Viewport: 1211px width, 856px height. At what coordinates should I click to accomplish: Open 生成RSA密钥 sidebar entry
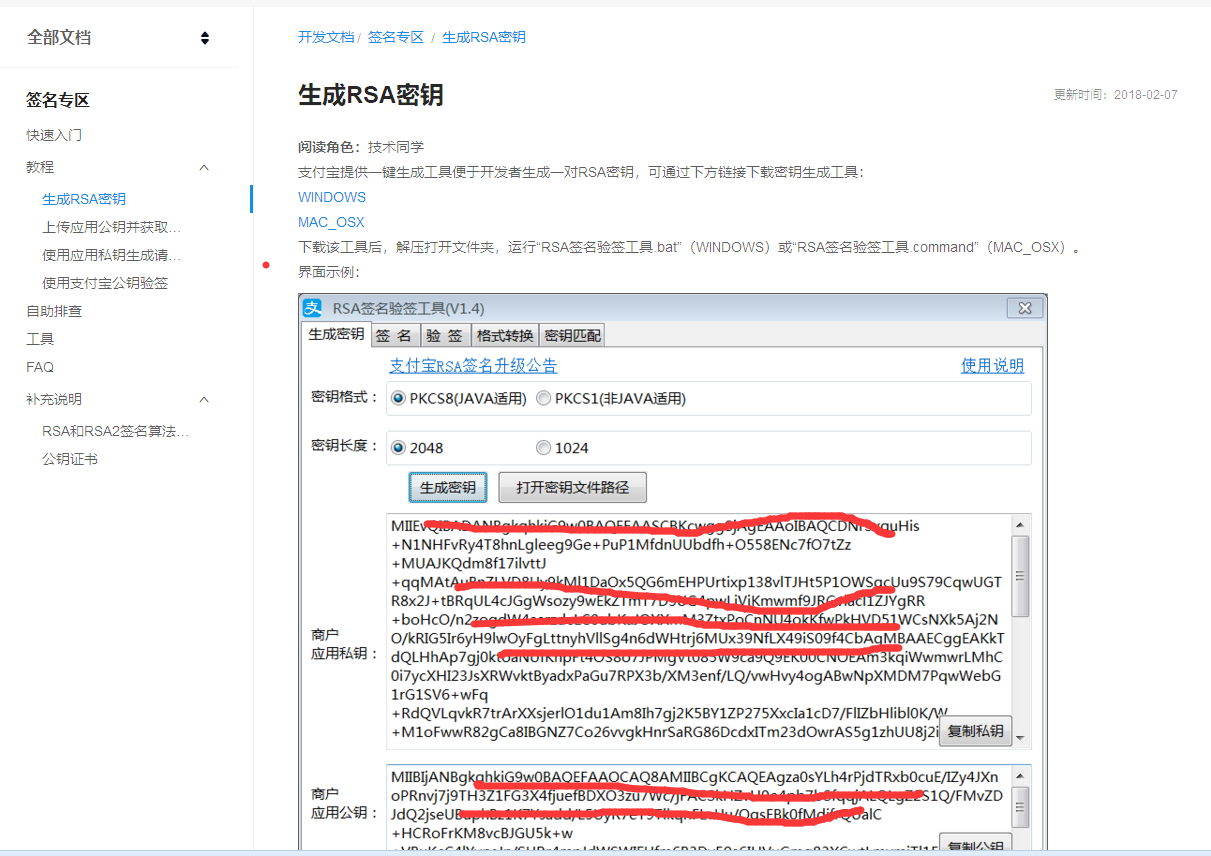coord(84,199)
